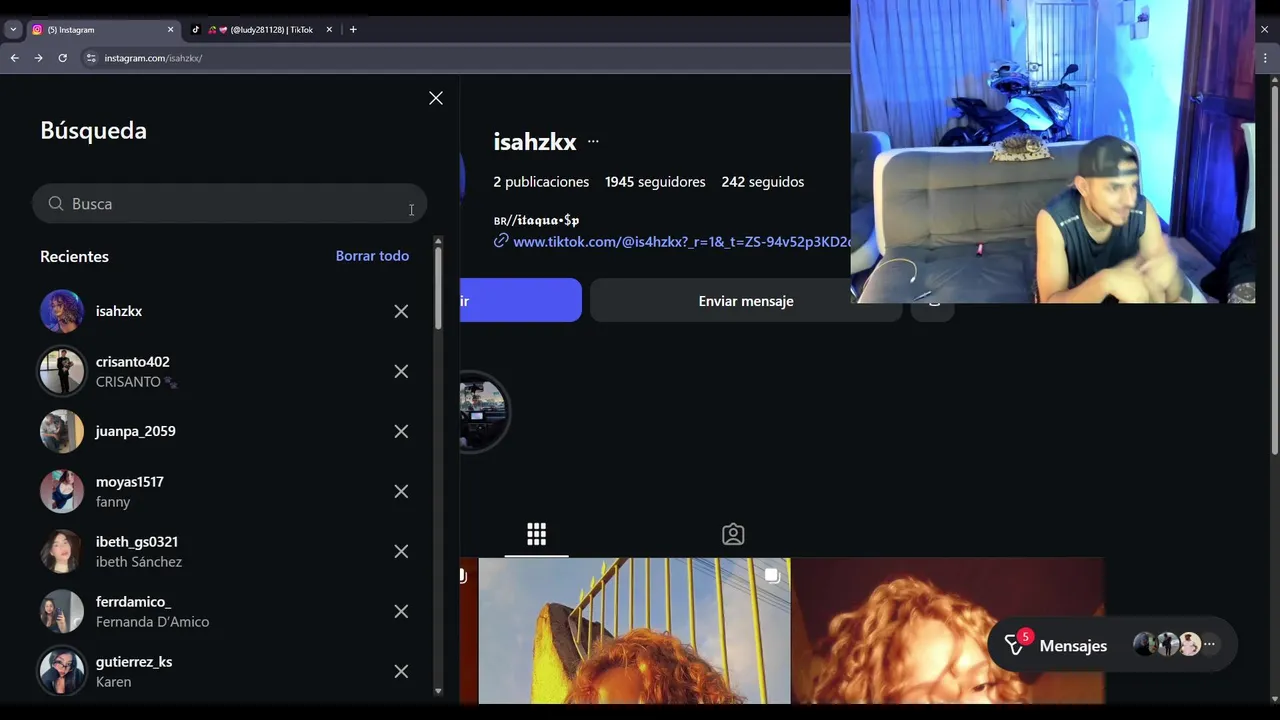Image resolution: width=1280 pixels, height=720 pixels.
Task: Open isahzkx avatar in recents list
Action: click(x=62, y=311)
